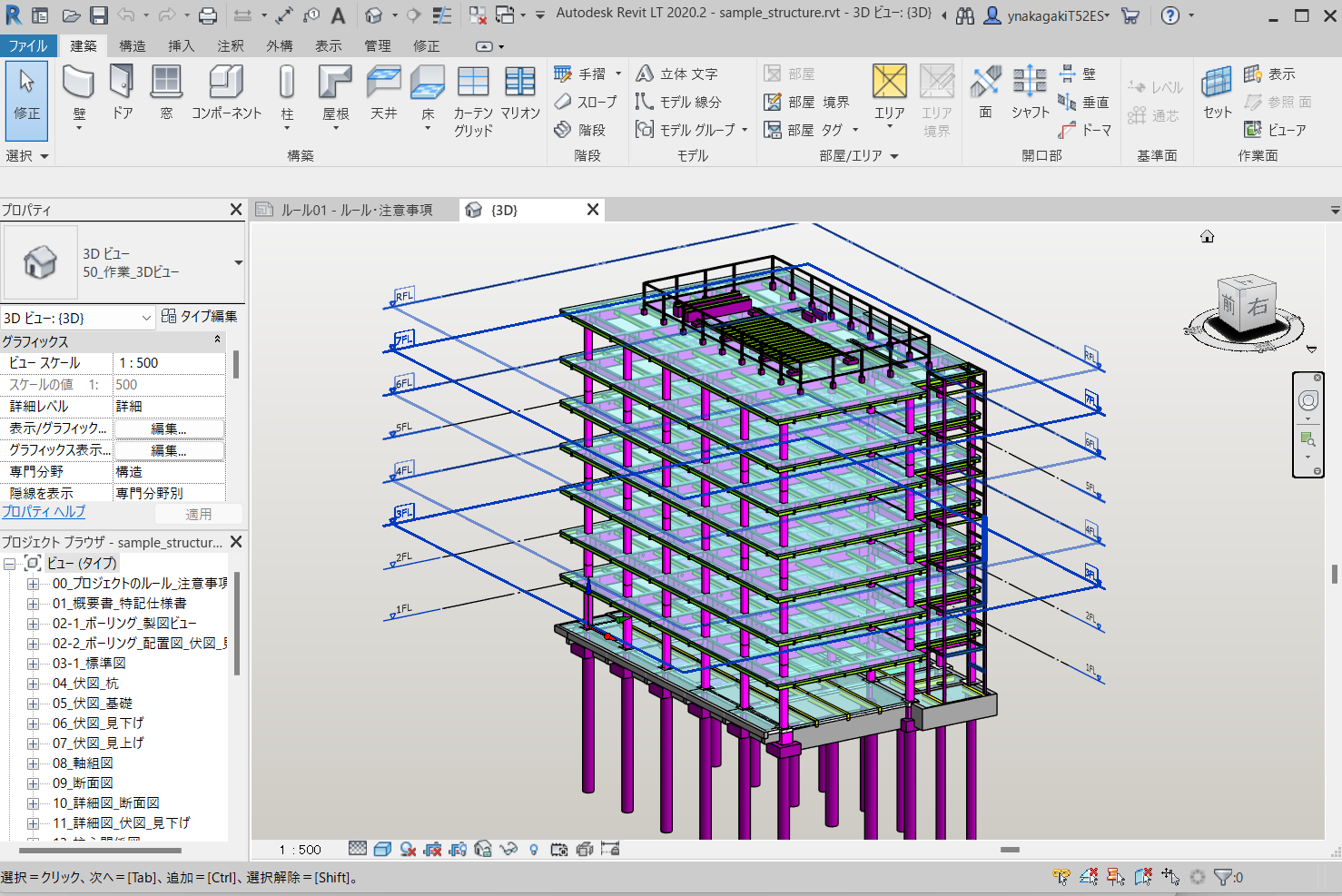Viewport: 1342px width, 896px height.
Task: Select the マリオン (mullion) tool
Action: [x=520, y=94]
